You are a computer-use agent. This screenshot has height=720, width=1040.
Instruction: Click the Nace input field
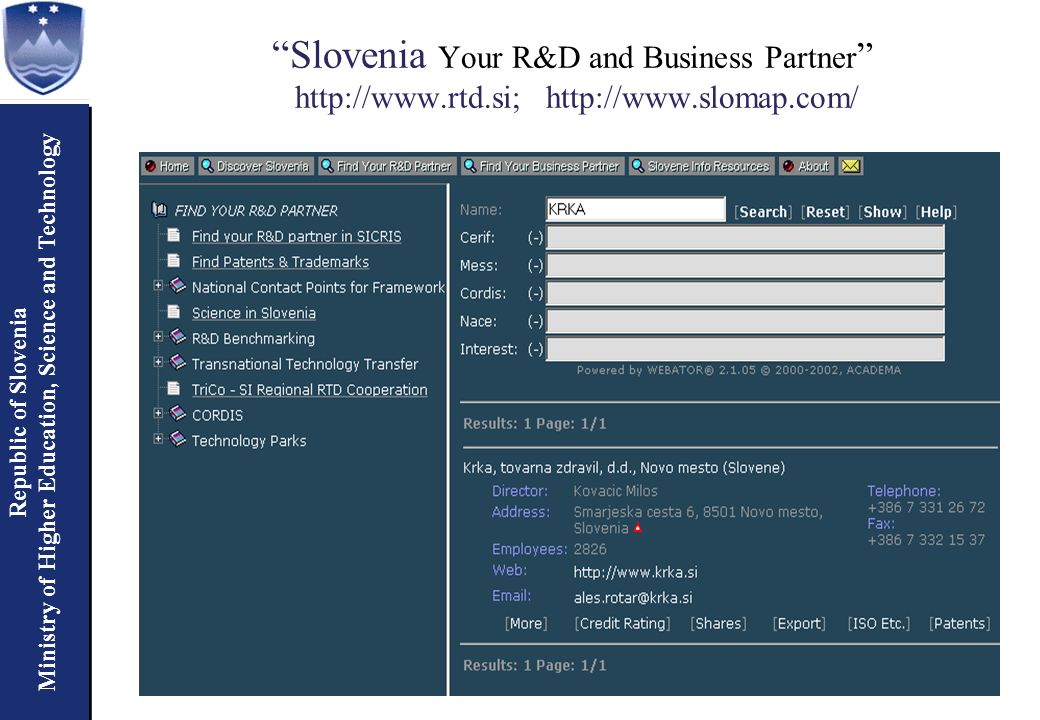click(x=745, y=322)
